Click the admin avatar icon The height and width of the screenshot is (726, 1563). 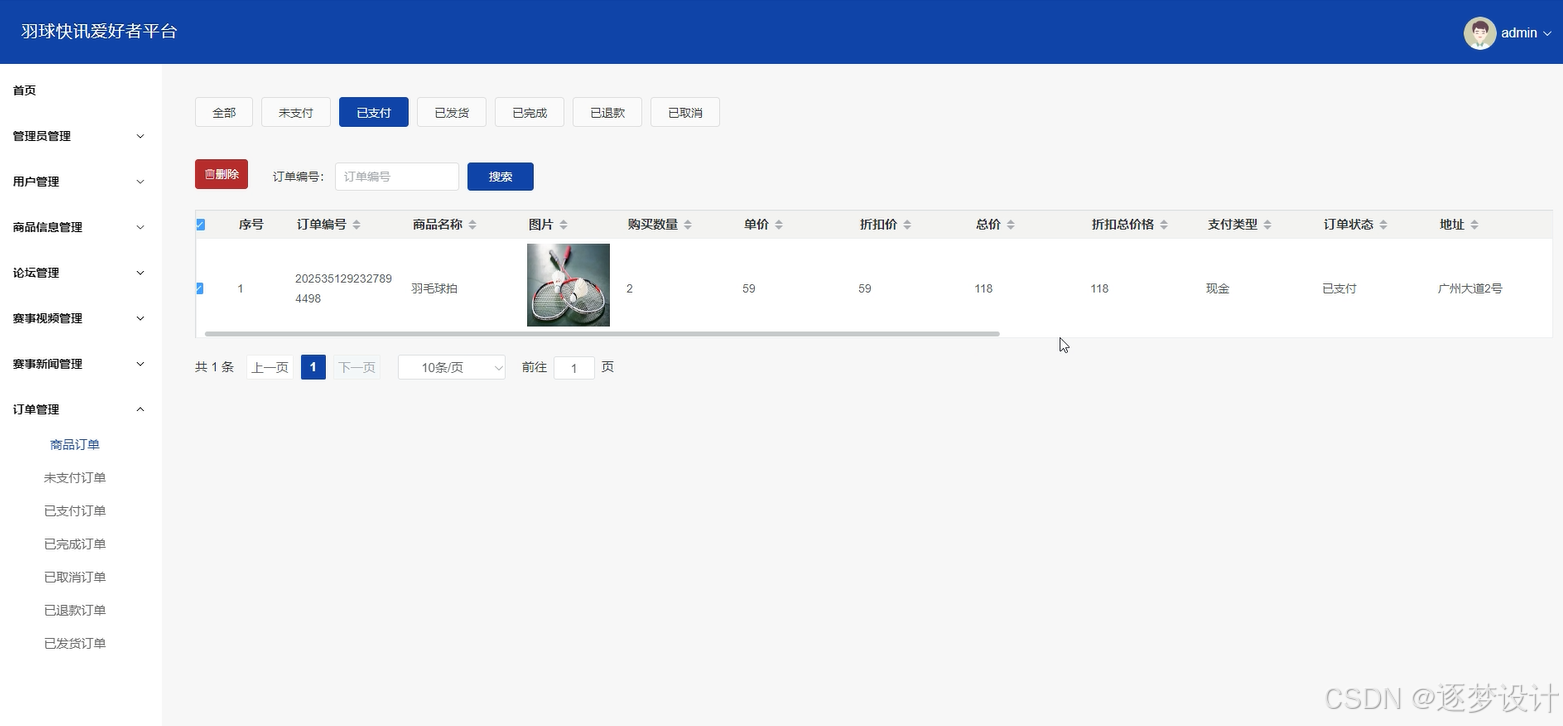click(1479, 32)
